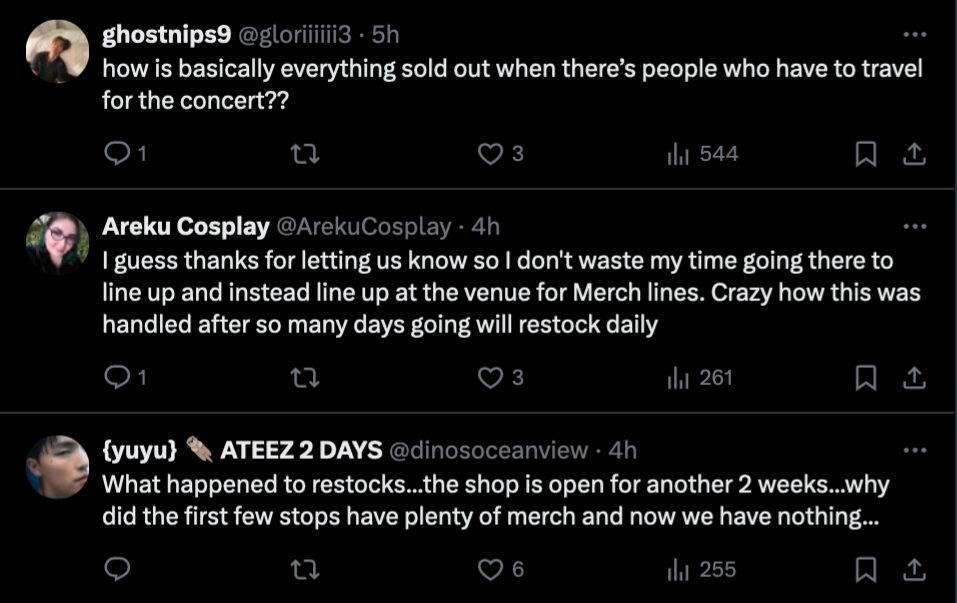Reply to Areku Cosplay's tweet
957x603 pixels.
tap(118, 378)
